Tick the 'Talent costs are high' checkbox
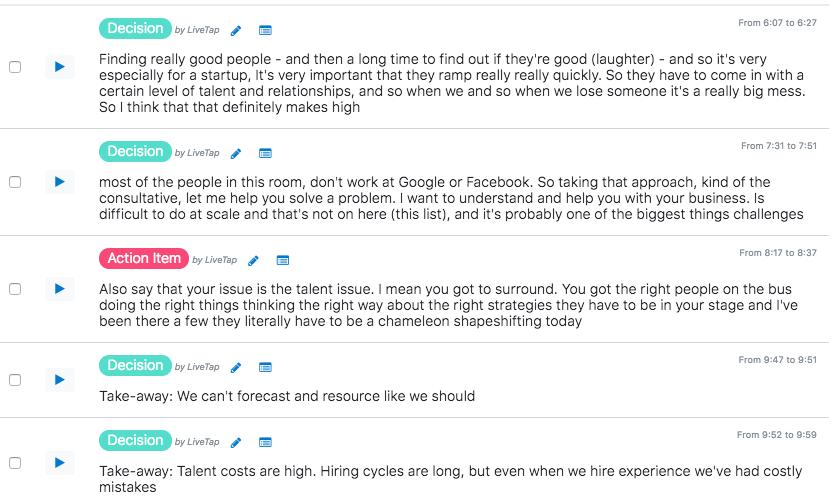Screen dimensions: 833x503 [x=15, y=463]
